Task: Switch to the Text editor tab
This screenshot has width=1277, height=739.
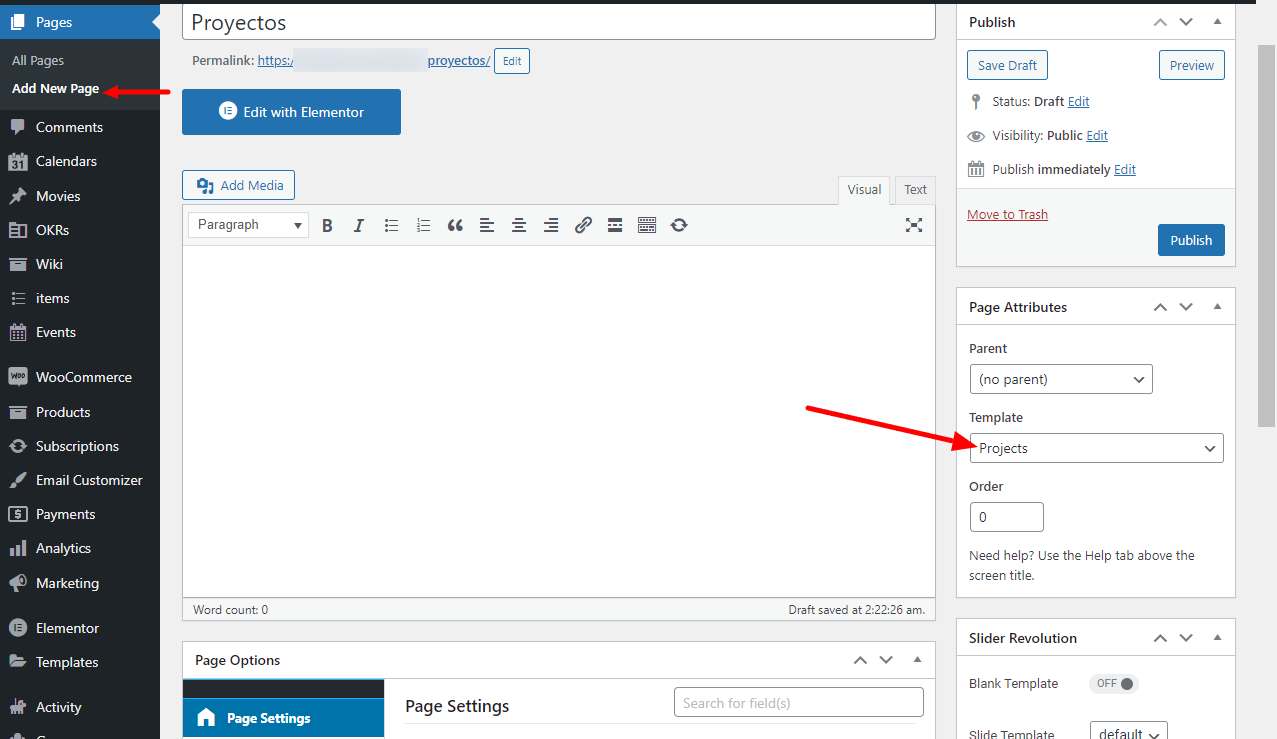Action: coord(915,189)
